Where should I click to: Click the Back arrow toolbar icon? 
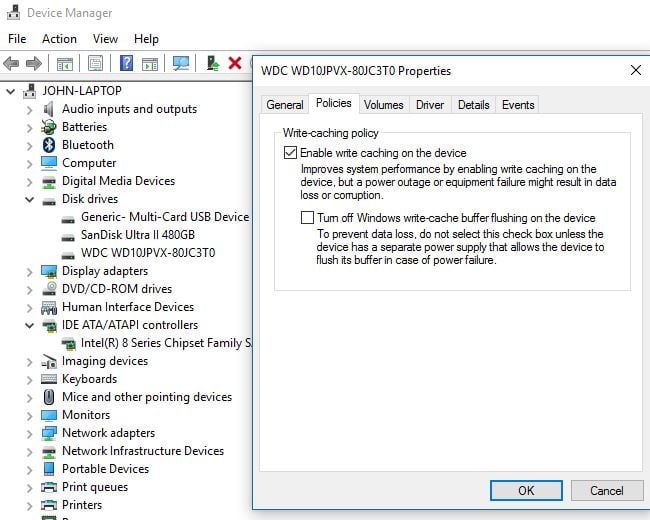pos(11,63)
